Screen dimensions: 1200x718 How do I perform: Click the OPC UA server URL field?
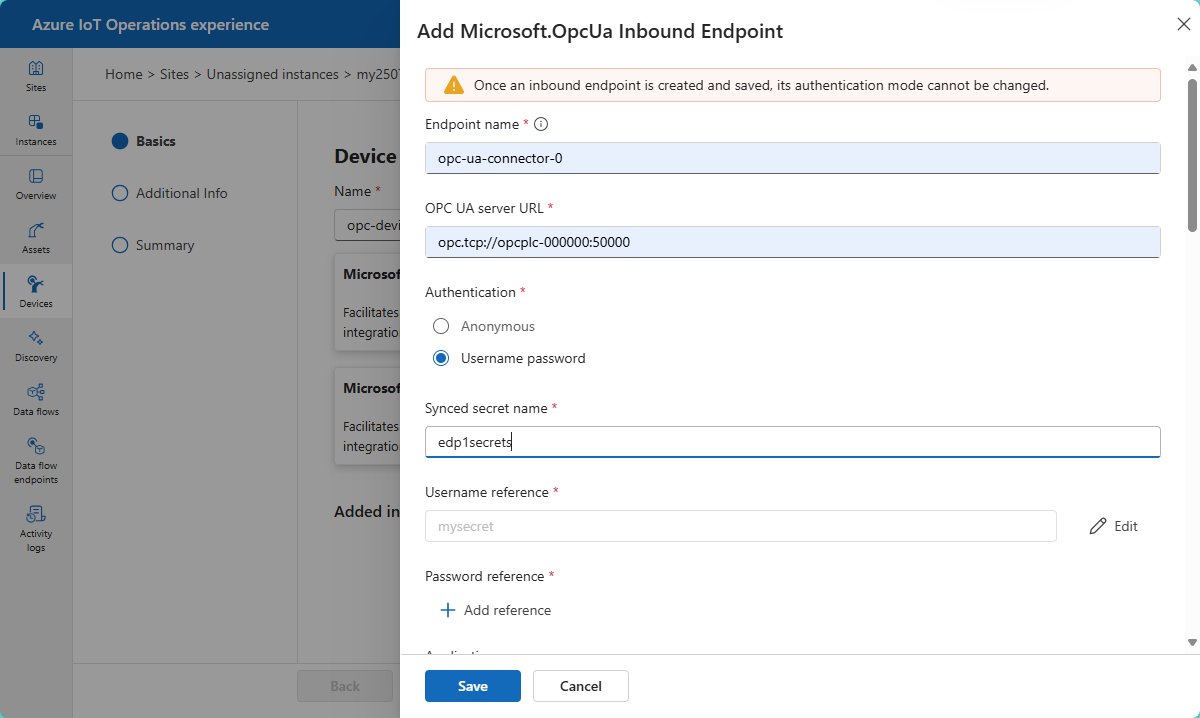(x=792, y=242)
